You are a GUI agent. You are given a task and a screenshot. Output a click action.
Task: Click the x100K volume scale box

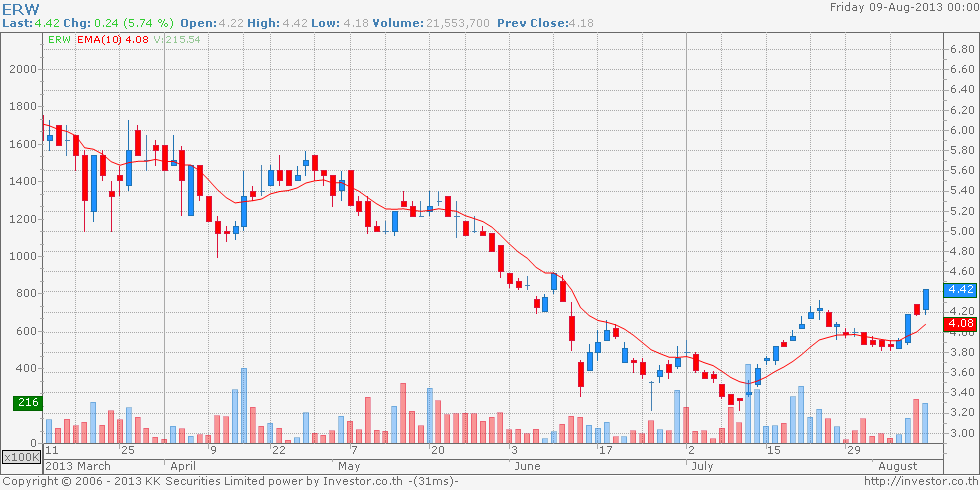[21, 458]
